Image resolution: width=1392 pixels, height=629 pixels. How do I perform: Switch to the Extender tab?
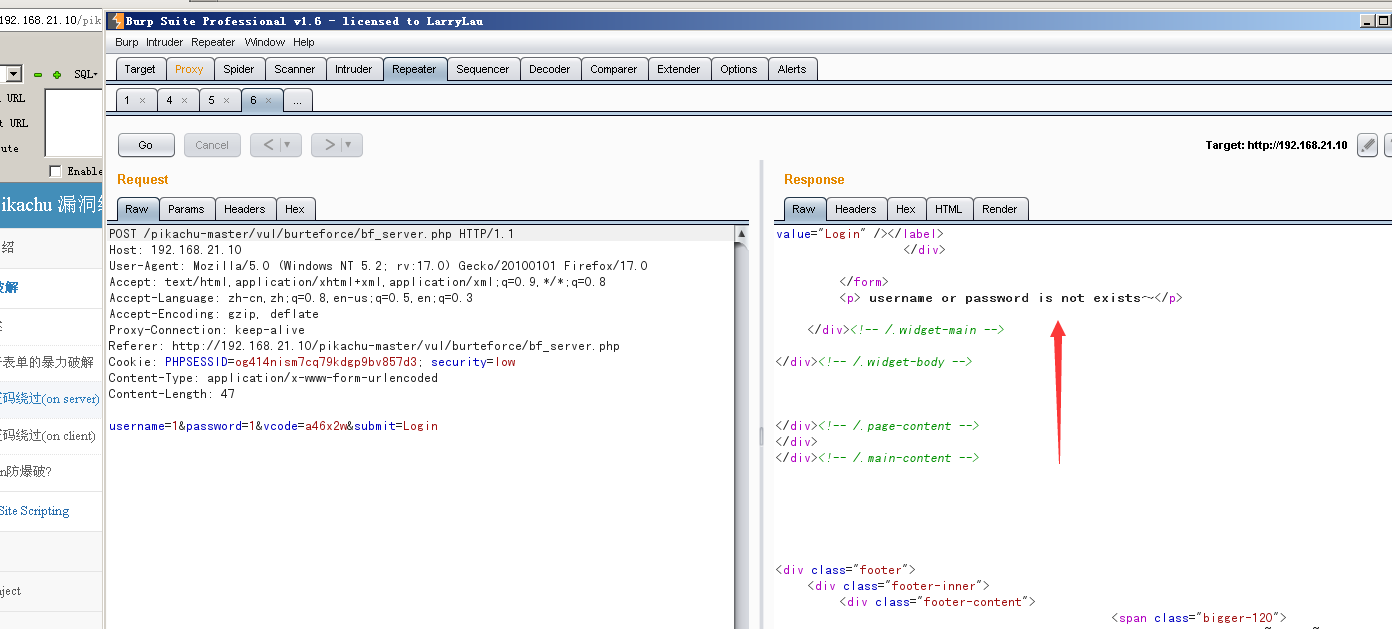pos(679,69)
